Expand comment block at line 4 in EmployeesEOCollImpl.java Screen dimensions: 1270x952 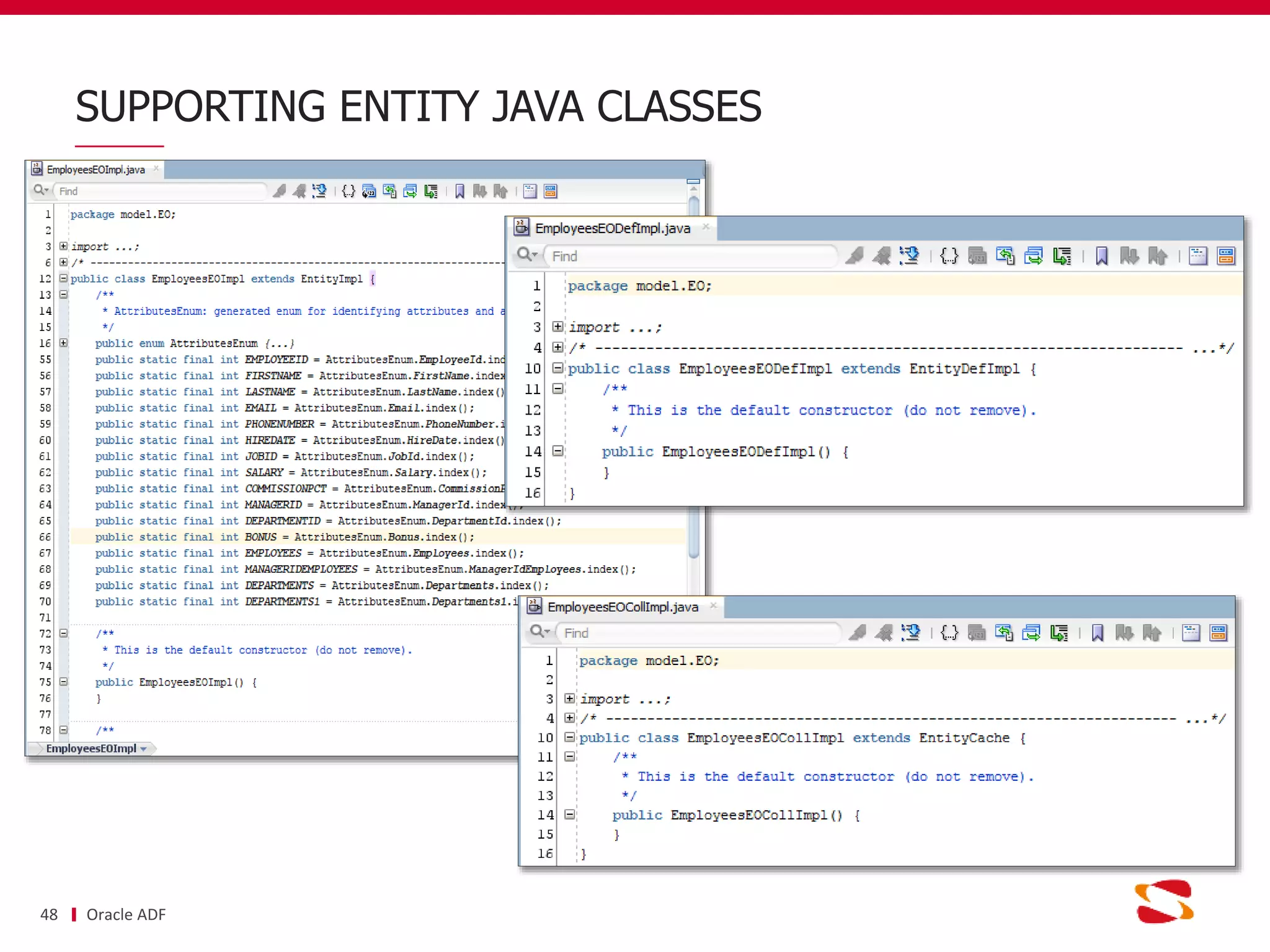click(x=569, y=718)
